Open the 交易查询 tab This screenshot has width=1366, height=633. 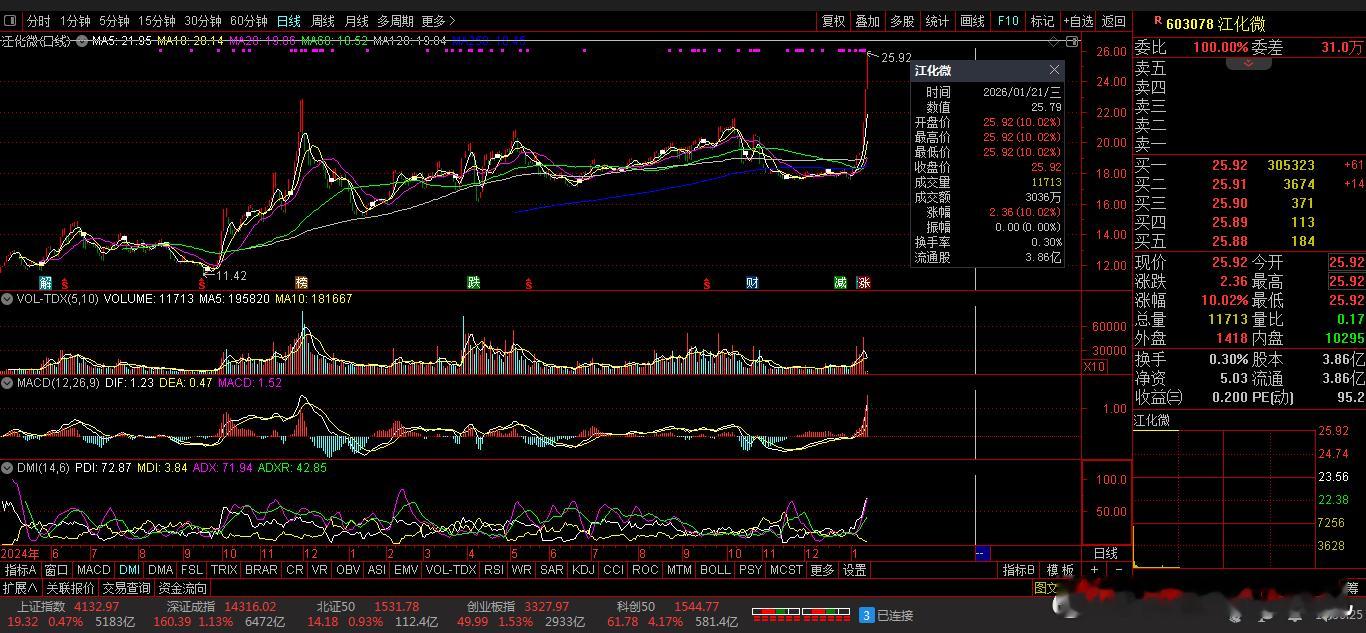coord(126,588)
